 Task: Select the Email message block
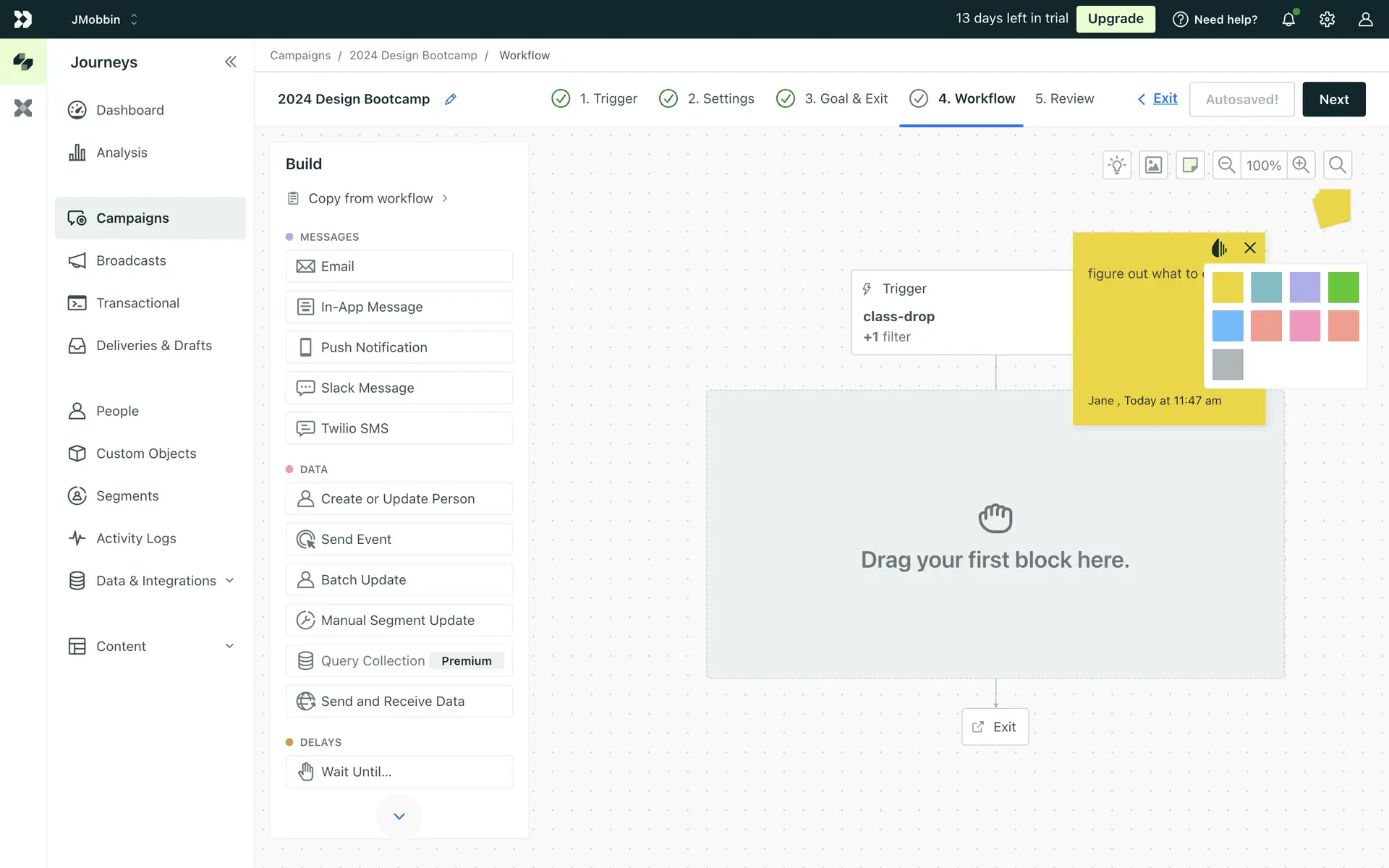coord(399,266)
